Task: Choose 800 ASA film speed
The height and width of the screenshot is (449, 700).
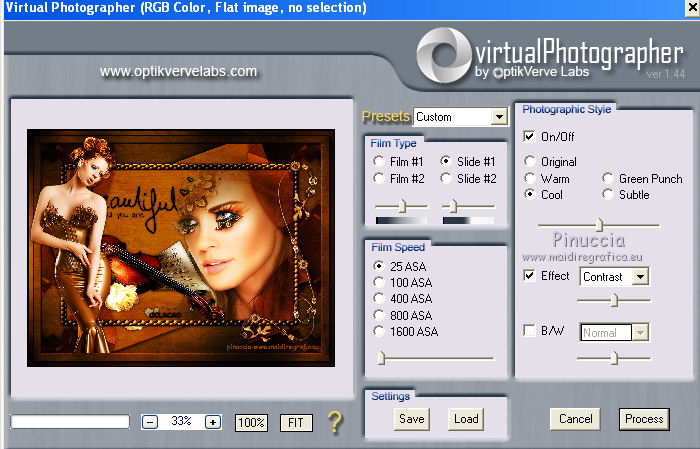Action: pos(379,315)
